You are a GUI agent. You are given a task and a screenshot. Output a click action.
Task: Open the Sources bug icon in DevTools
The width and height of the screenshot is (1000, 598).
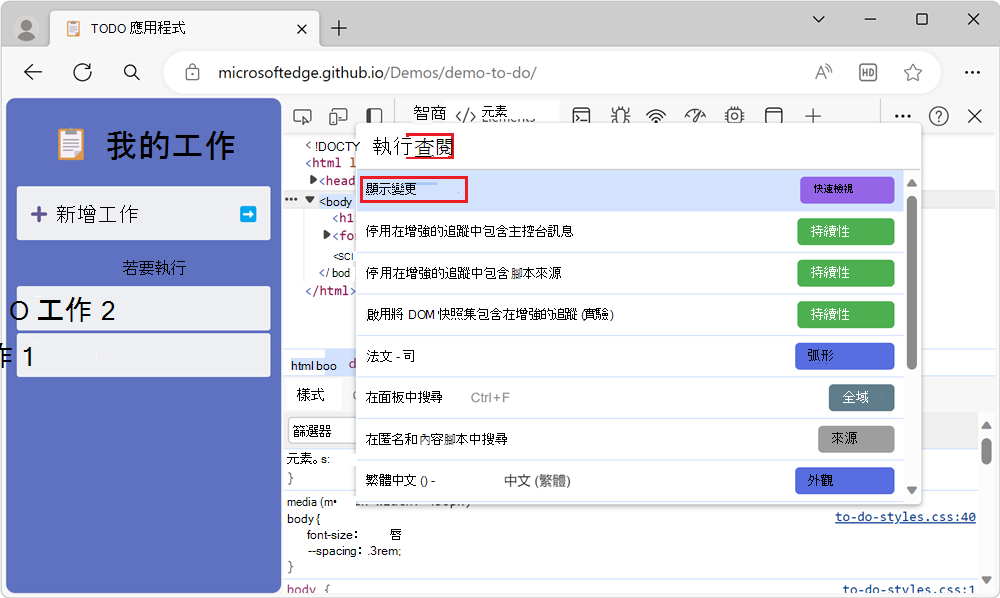click(620, 116)
